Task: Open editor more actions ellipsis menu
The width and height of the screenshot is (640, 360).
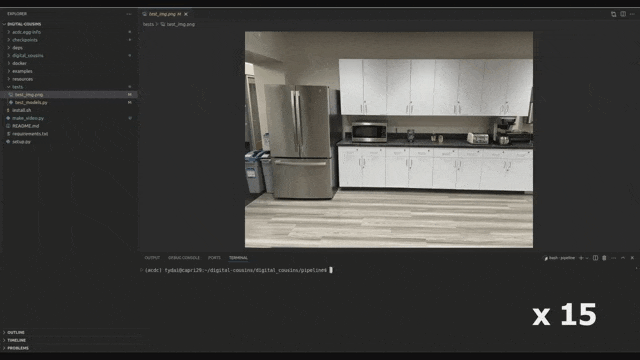Action: (632, 14)
